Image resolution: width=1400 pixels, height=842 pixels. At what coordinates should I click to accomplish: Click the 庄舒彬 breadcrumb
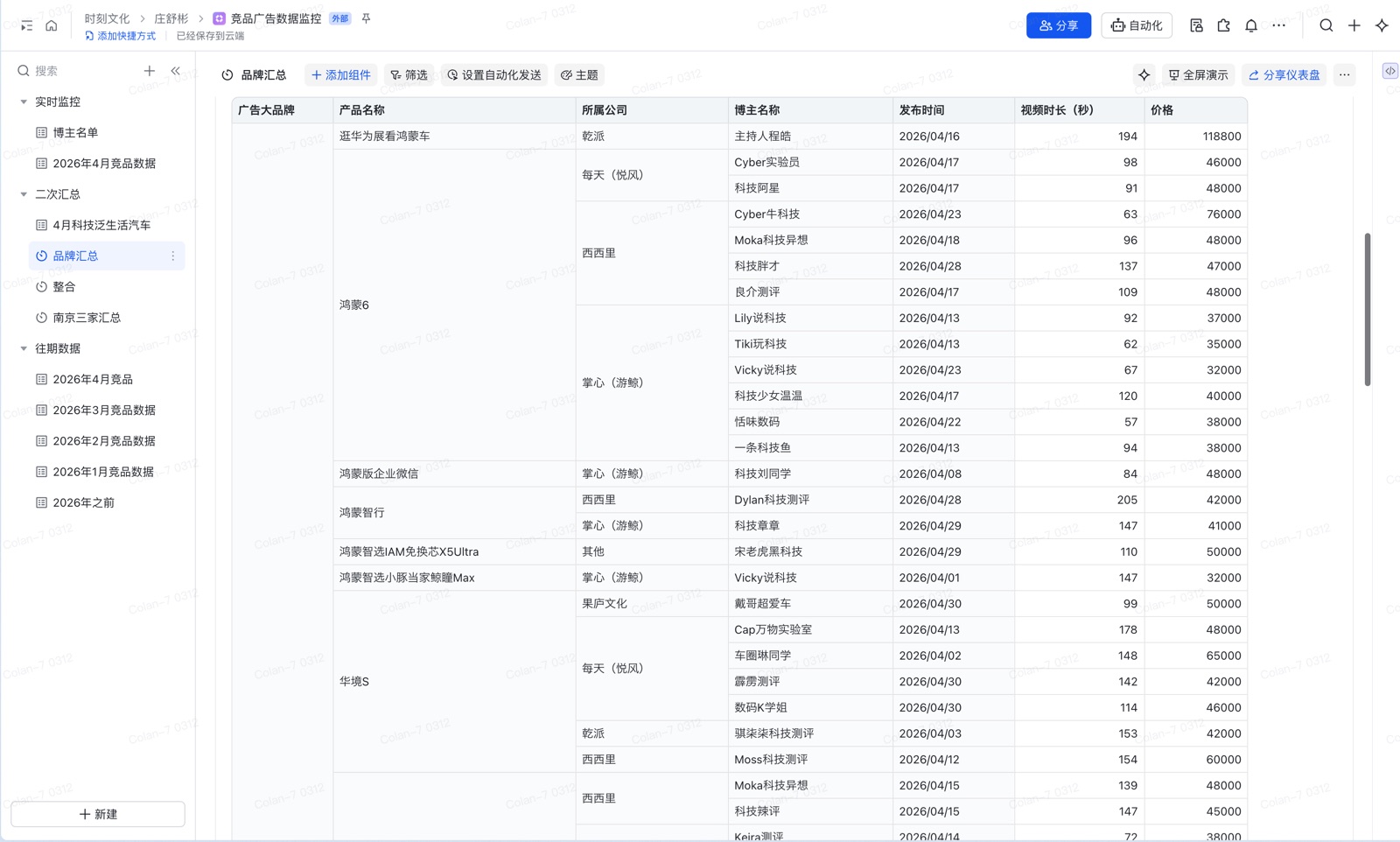171,18
